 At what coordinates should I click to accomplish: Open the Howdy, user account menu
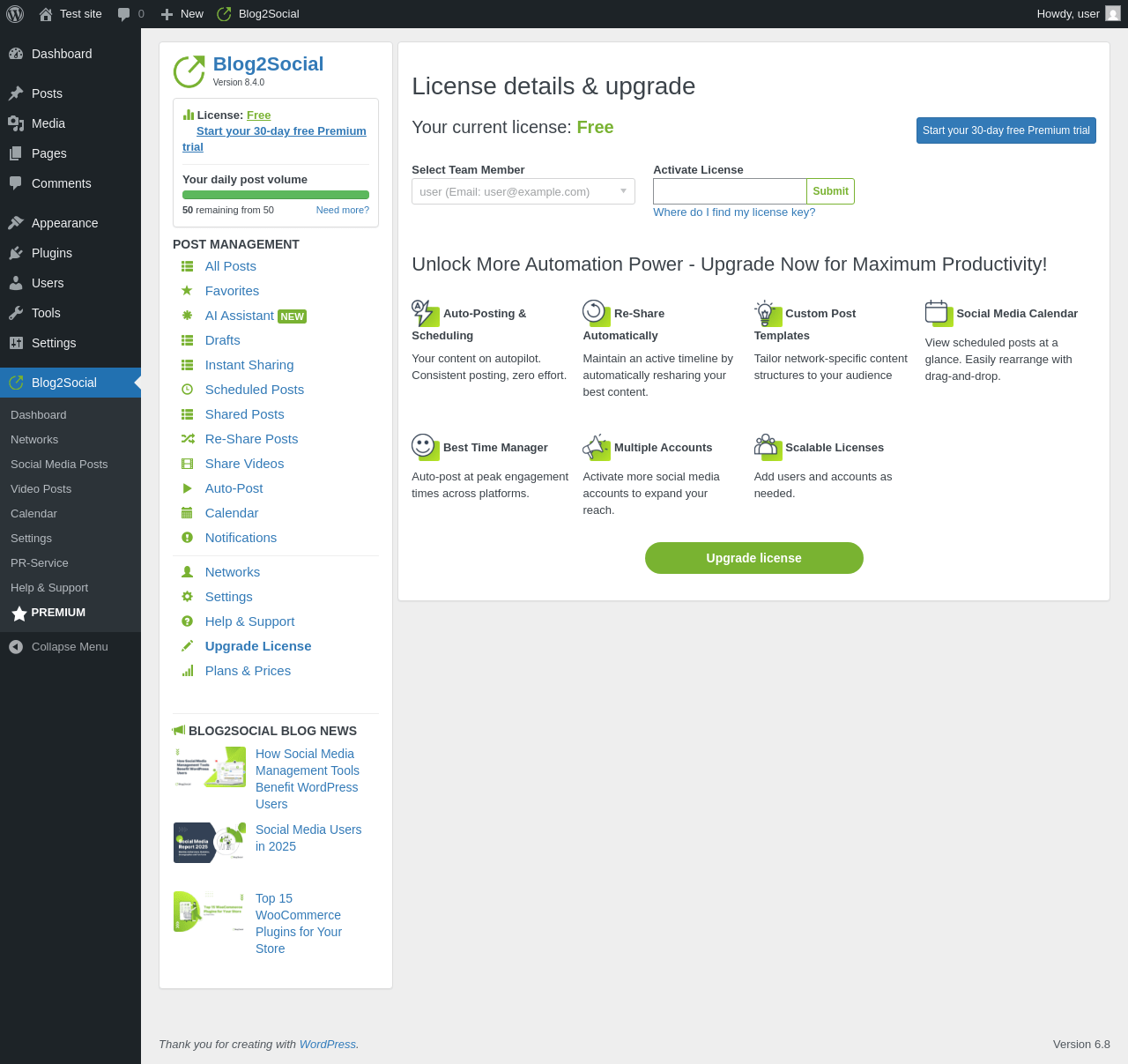point(1078,14)
